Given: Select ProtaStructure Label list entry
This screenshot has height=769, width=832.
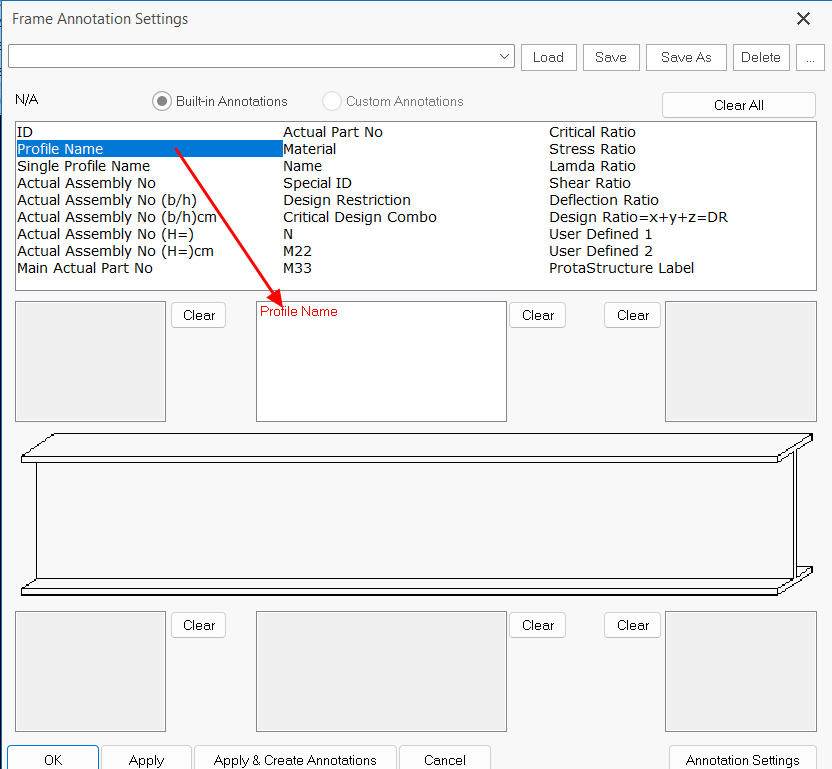Looking at the screenshot, I should [621, 268].
